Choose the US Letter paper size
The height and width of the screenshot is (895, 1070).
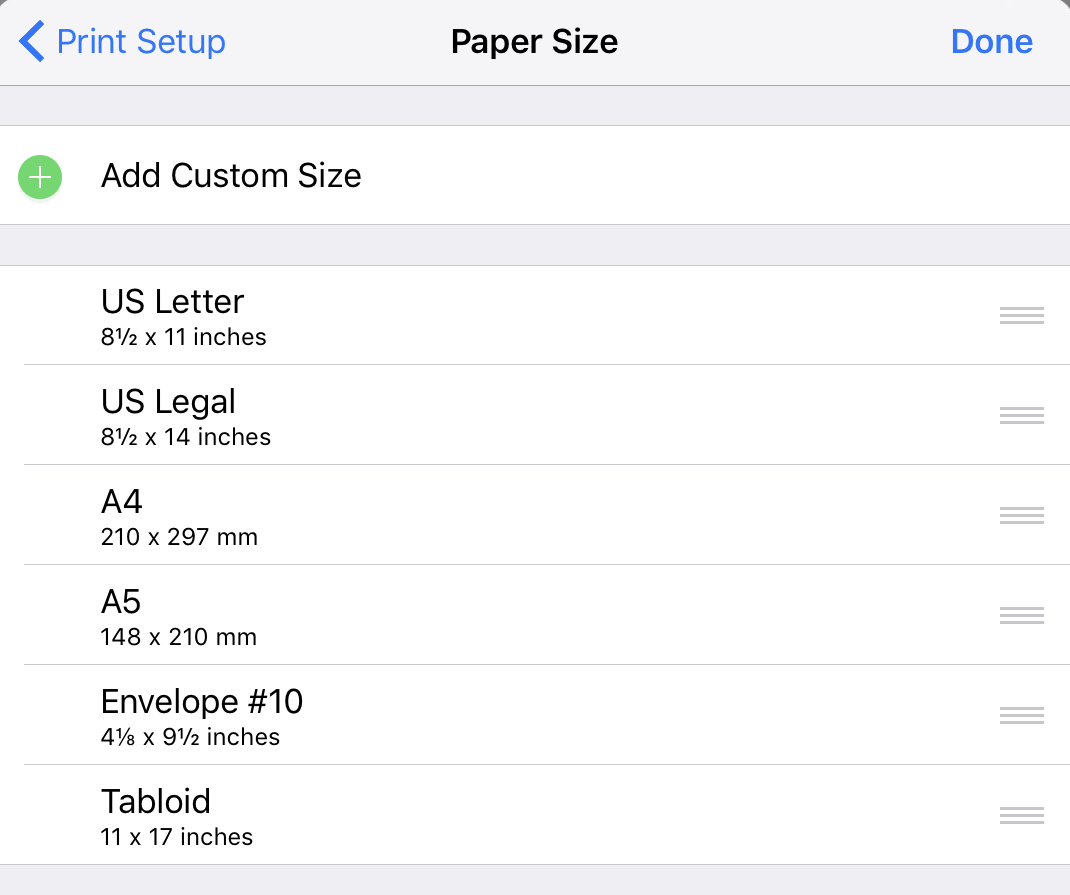pos(535,315)
